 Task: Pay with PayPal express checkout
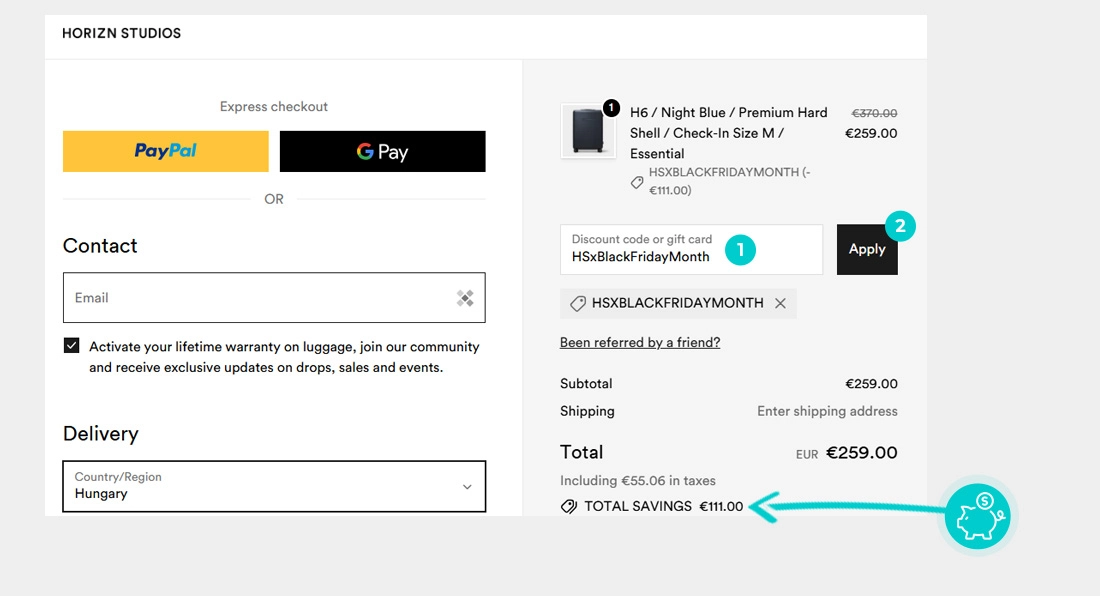(x=166, y=151)
